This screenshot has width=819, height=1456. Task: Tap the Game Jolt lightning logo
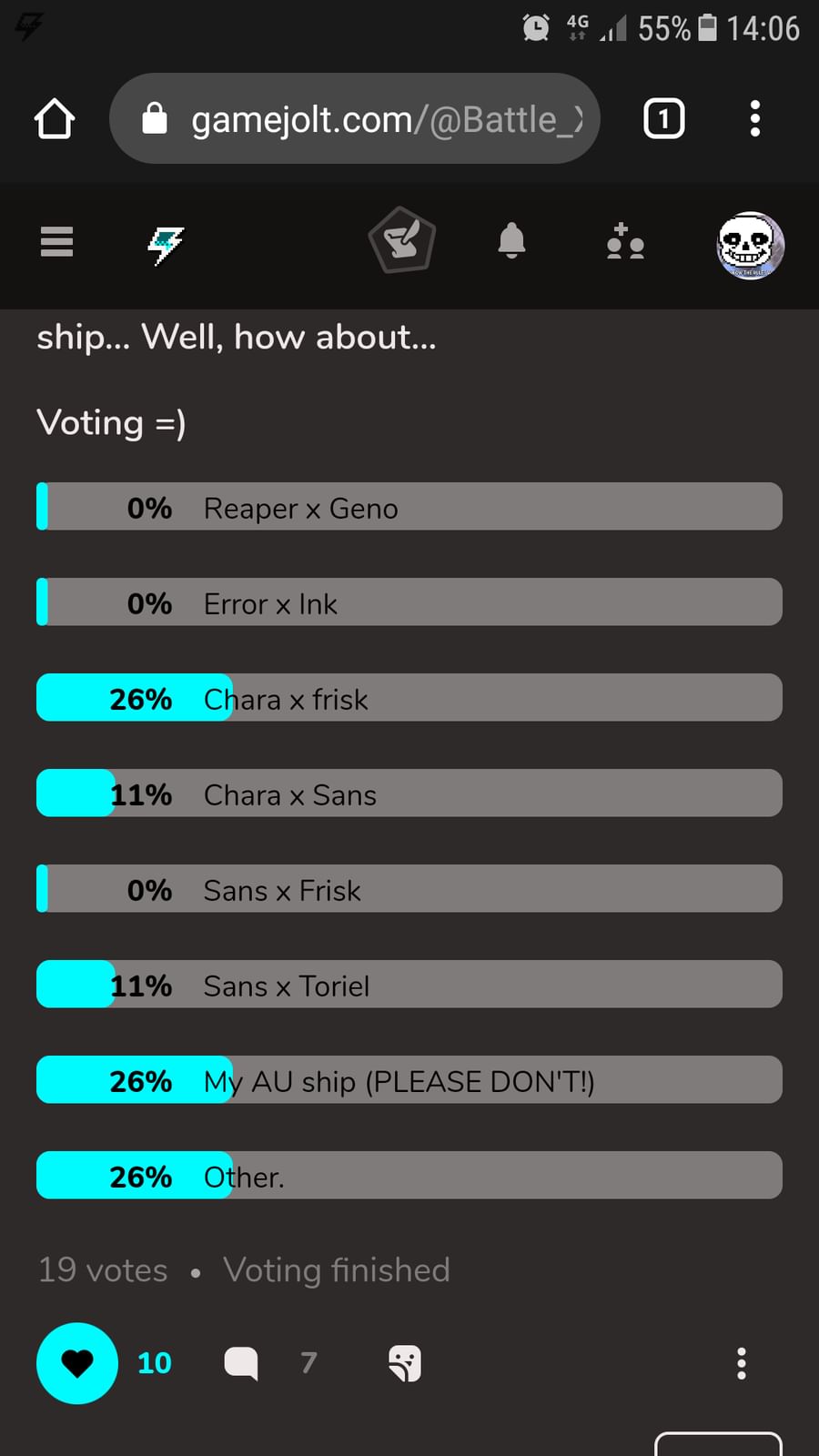166,244
